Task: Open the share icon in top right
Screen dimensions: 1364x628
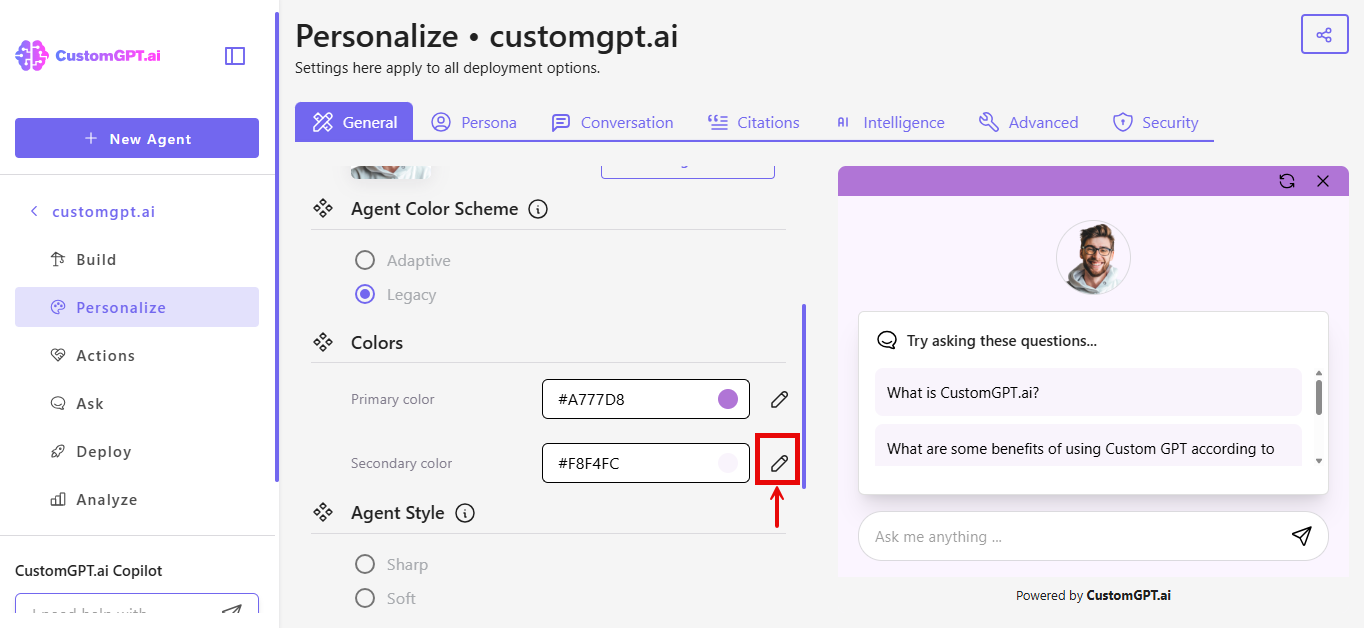Action: coord(1324,34)
